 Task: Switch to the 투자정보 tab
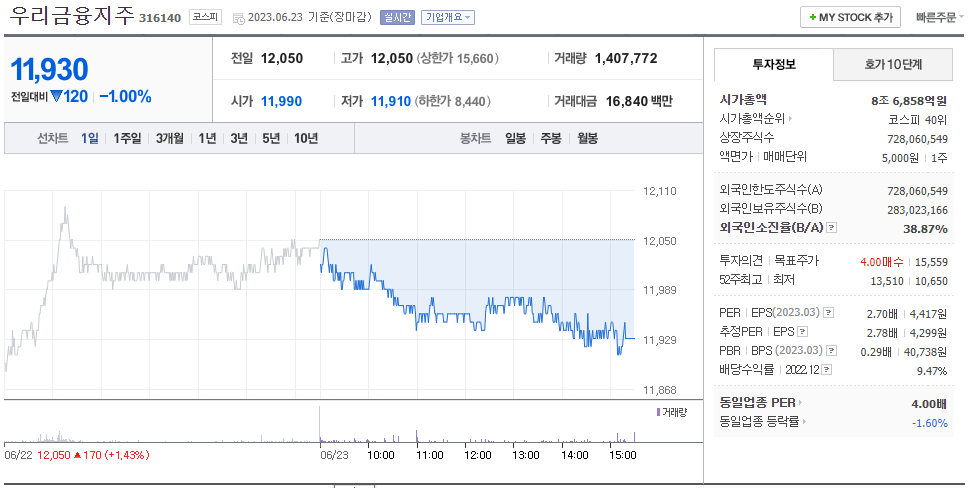[774, 64]
